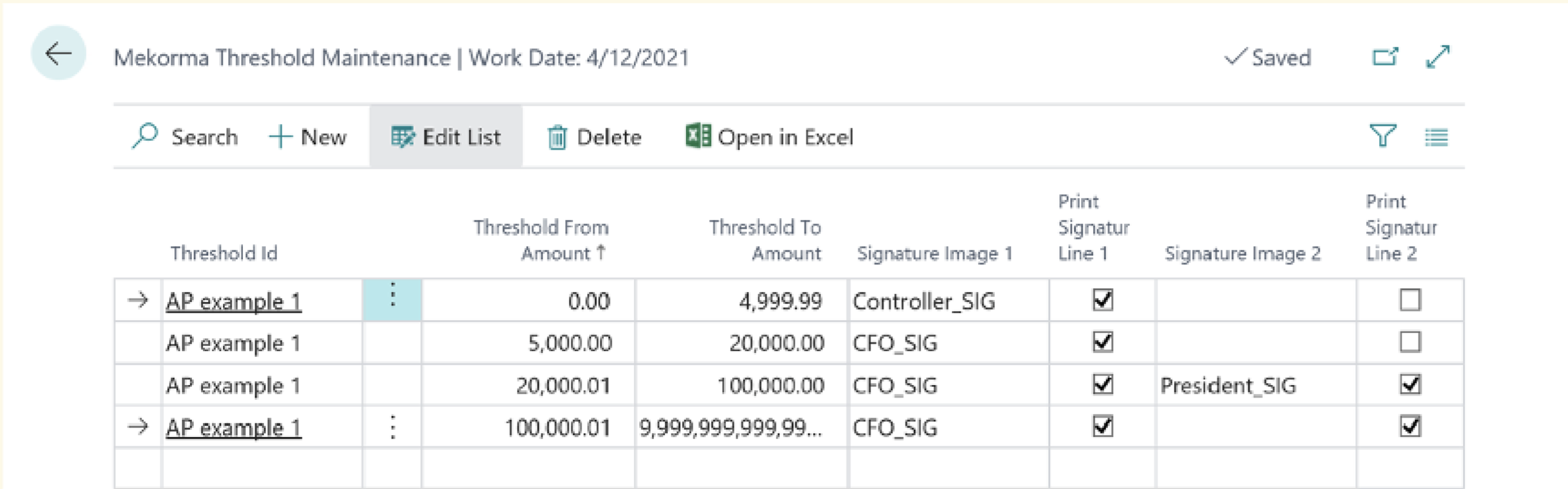The image size is (1568, 489).
Task: Click the expand to full screen icon
Action: pos(1438,57)
